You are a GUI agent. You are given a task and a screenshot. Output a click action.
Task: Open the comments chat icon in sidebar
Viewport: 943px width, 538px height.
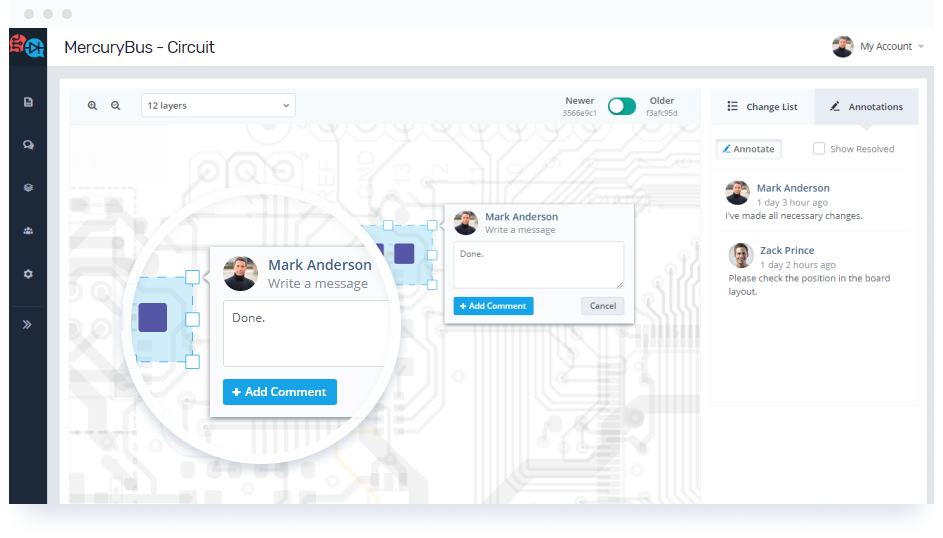[28, 145]
